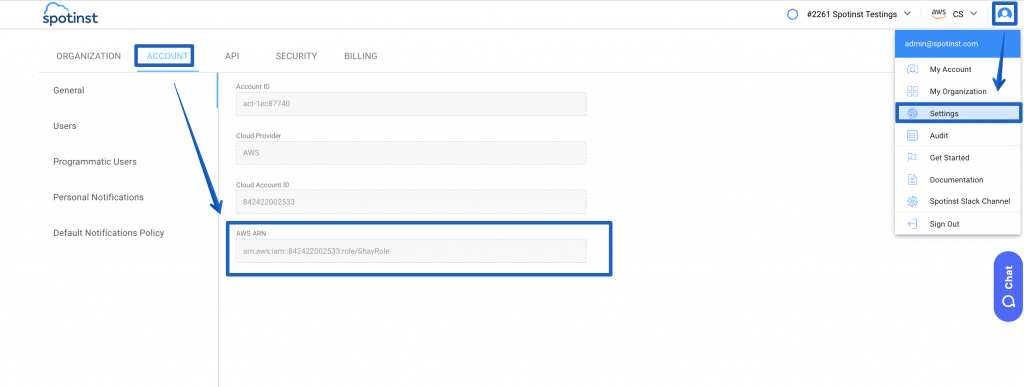Viewport: 1024px width, 387px height.
Task: Select General in the sidebar
Action: (x=69, y=90)
